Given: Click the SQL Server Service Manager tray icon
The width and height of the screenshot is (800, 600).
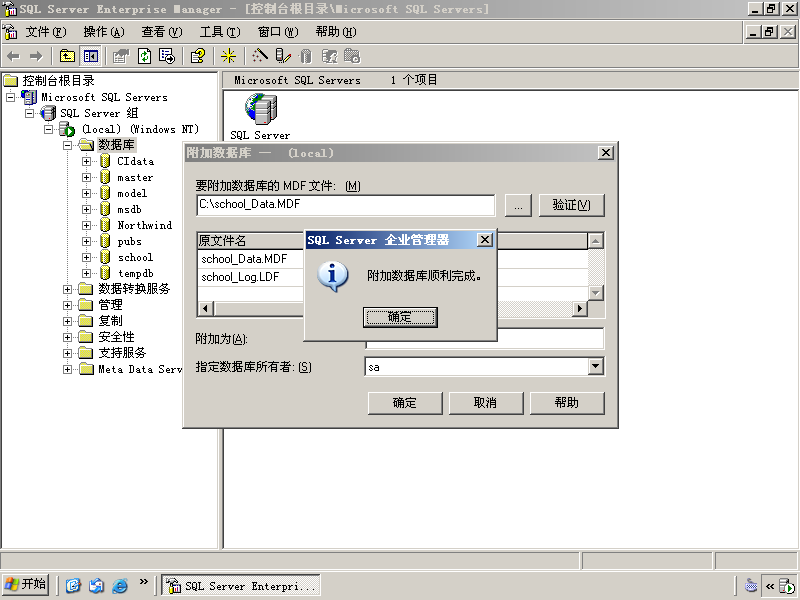Looking at the screenshot, I should pos(787,586).
